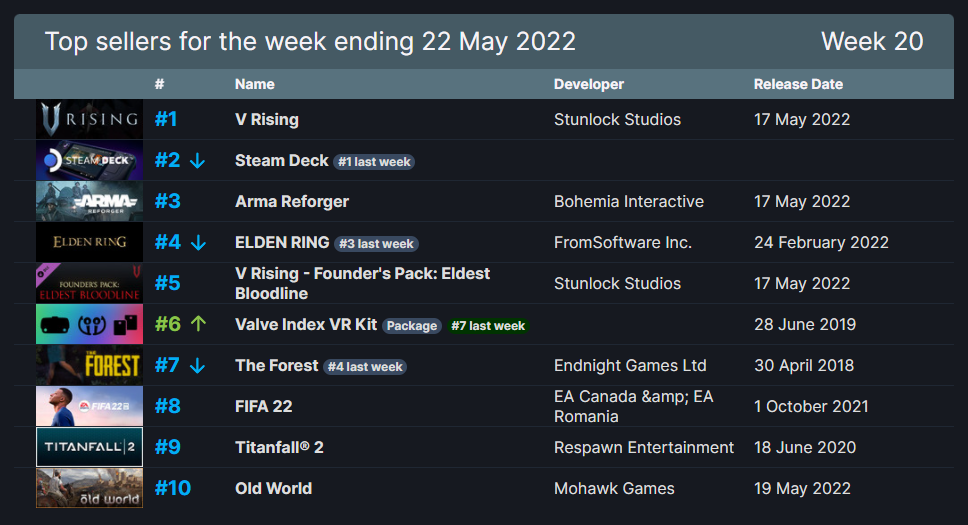
Task: Open the Titanfall® 2 title link
Action: 279,447
